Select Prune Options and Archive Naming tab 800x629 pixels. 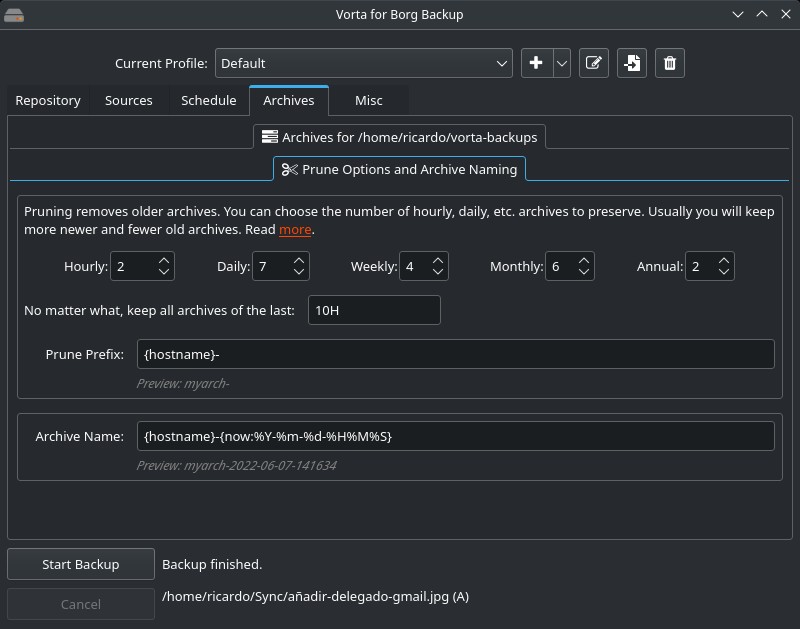[x=399, y=169]
